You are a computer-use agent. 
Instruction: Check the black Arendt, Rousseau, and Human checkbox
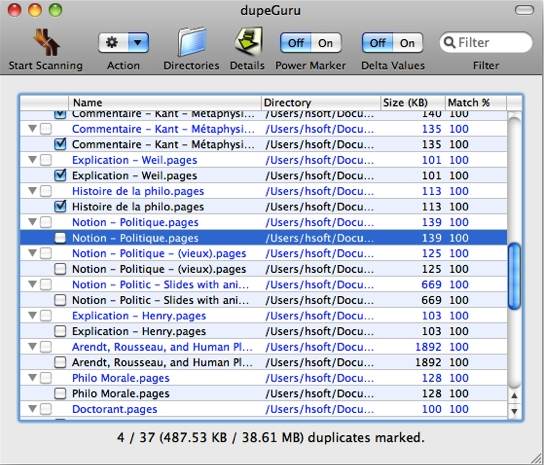[60, 362]
